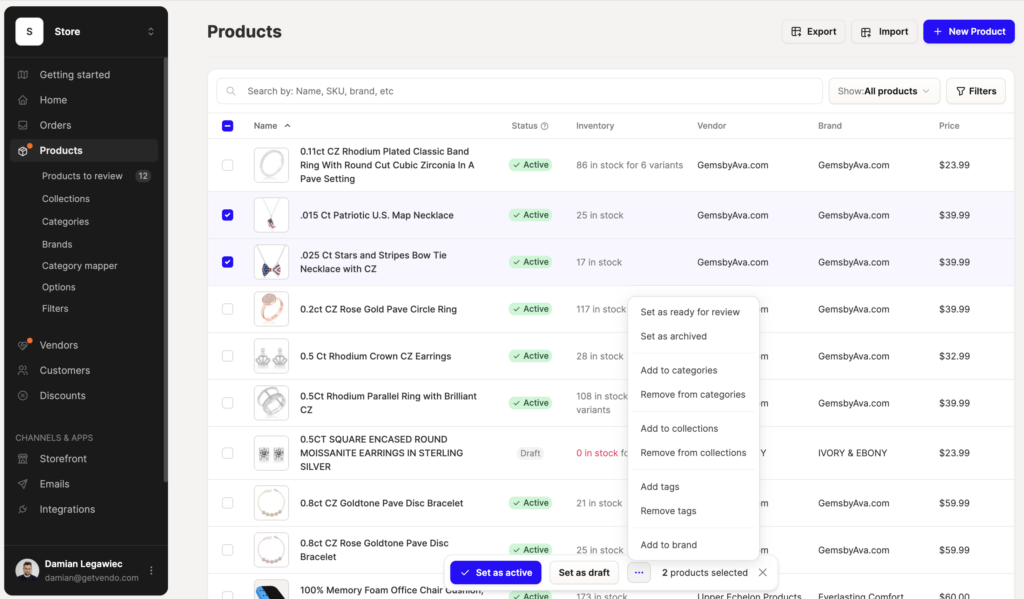The height and width of the screenshot is (599, 1024).
Task: Click the Status column info icon
Action: 545,126
